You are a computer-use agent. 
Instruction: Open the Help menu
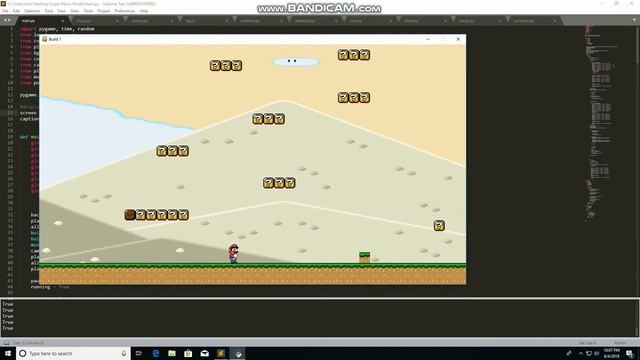coord(144,11)
